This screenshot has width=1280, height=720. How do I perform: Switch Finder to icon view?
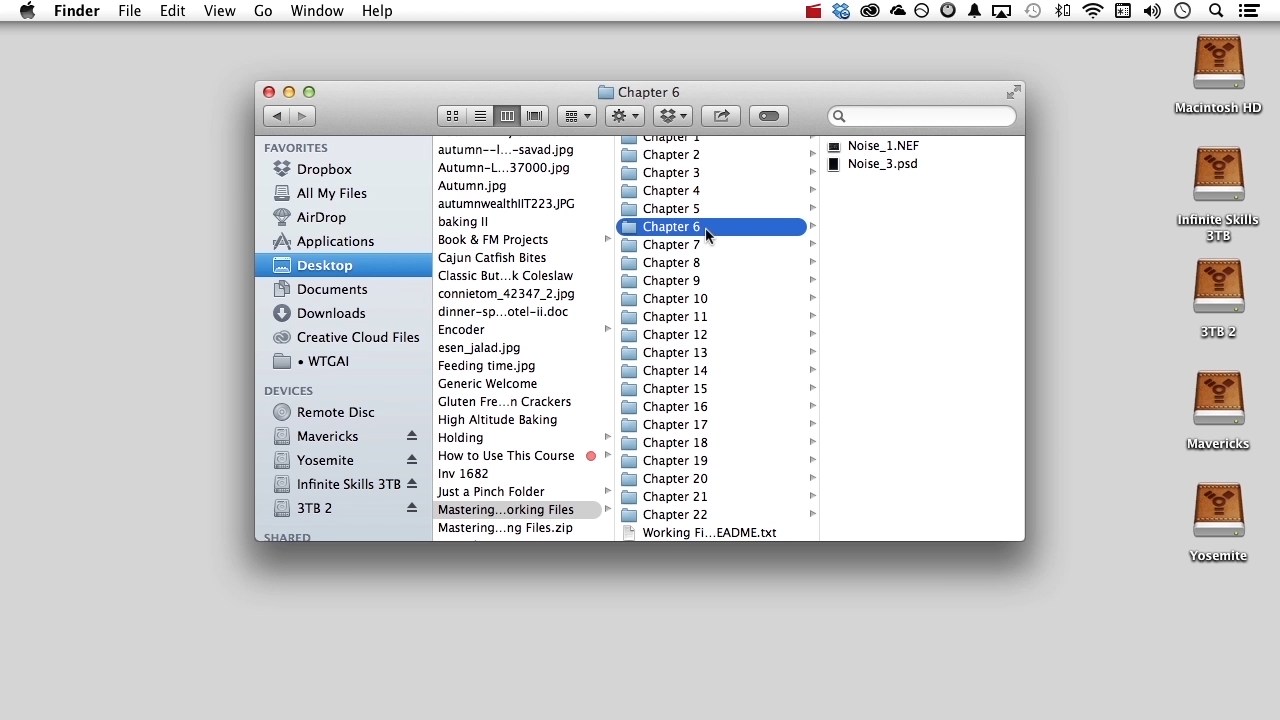(452, 116)
